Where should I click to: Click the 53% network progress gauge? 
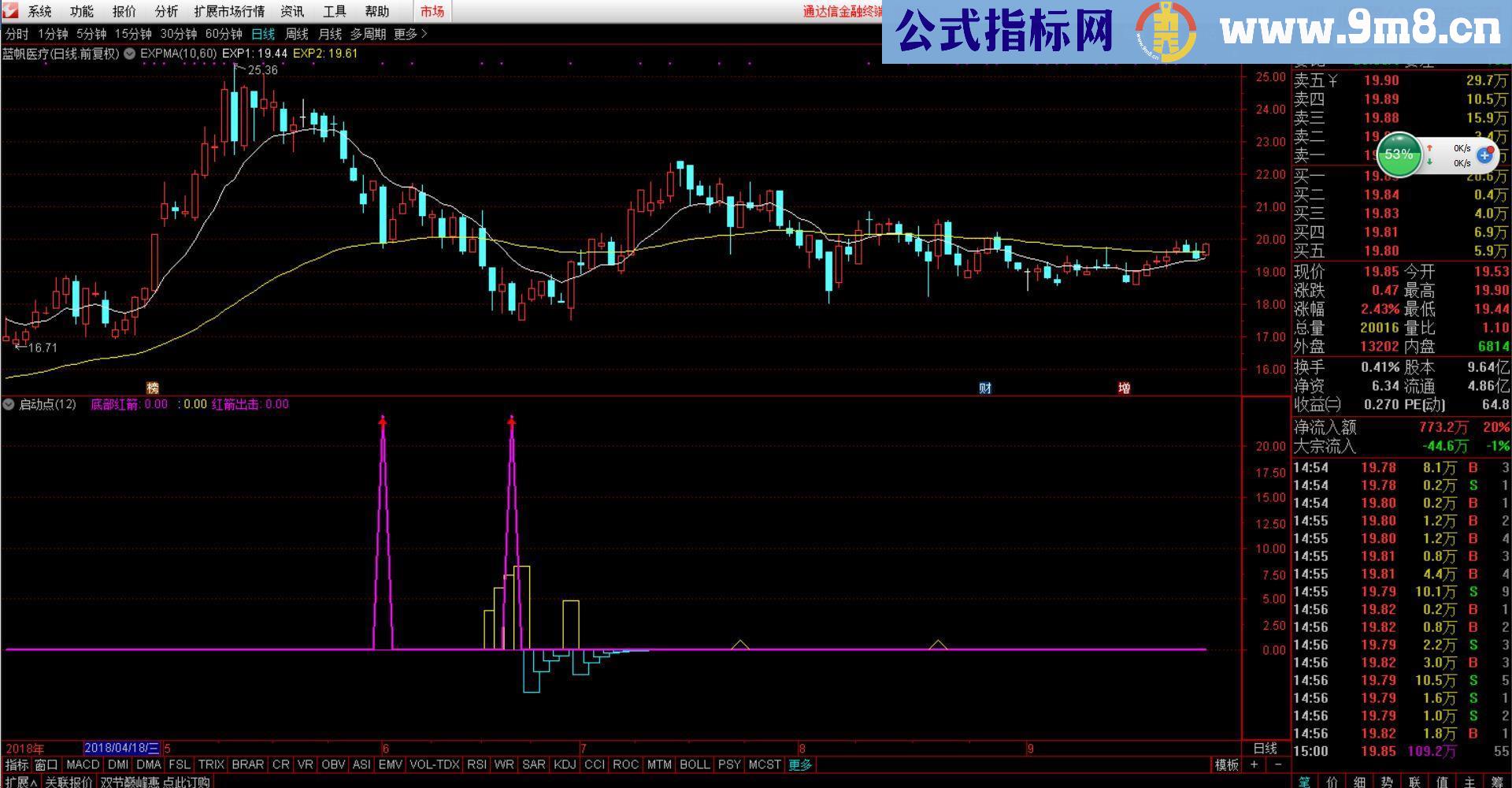coord(1398,154)
